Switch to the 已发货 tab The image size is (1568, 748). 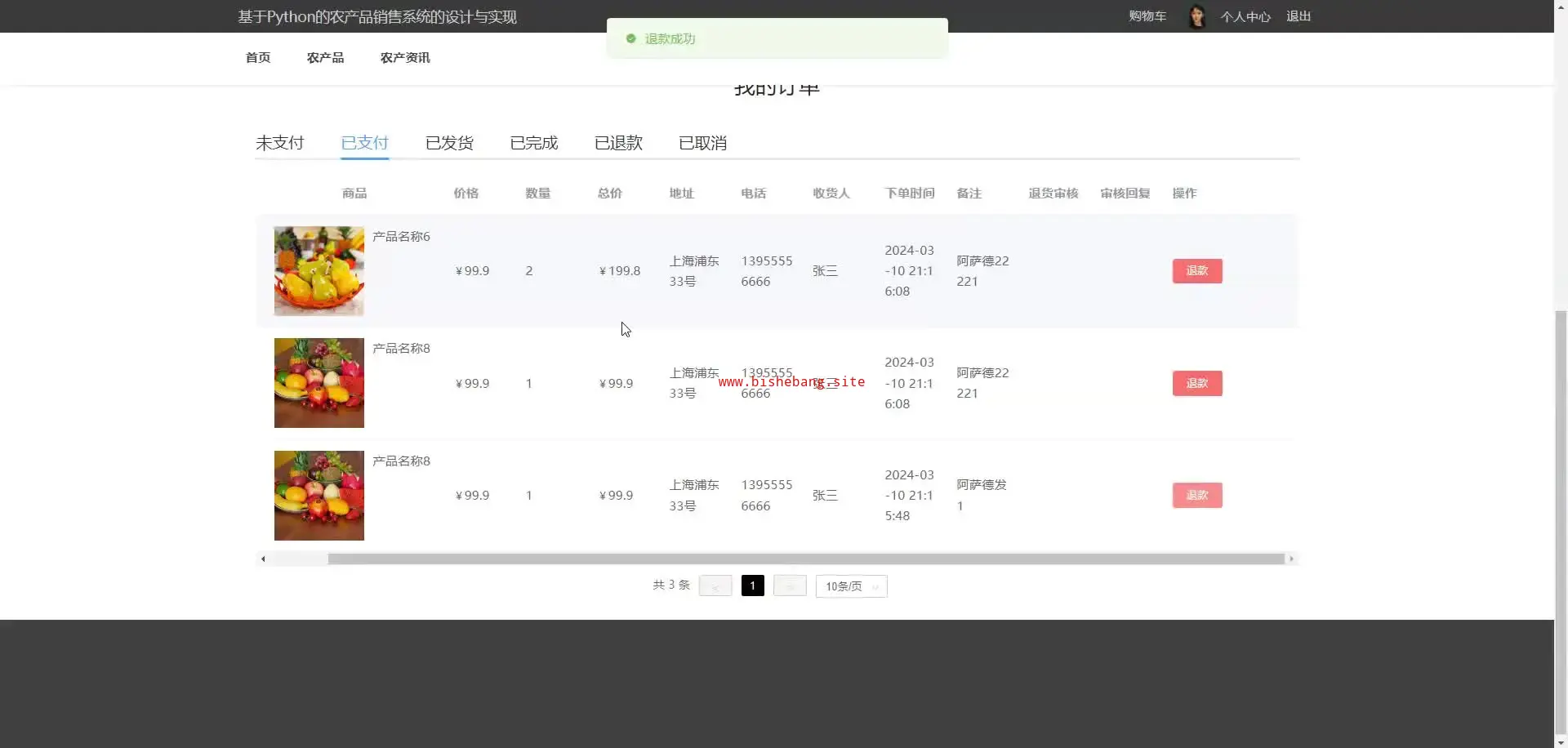click(449, 143)
